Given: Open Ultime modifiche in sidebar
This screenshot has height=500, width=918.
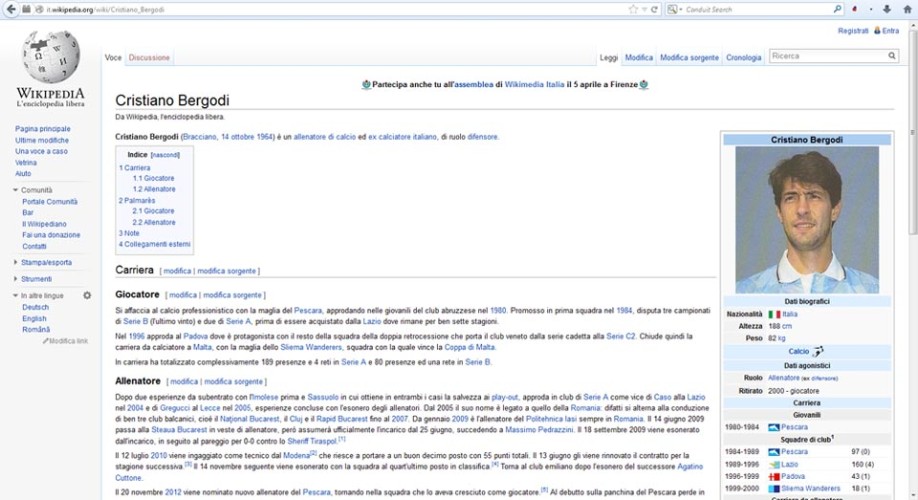Looking at the screenshot, I should [x=42, y=141].
